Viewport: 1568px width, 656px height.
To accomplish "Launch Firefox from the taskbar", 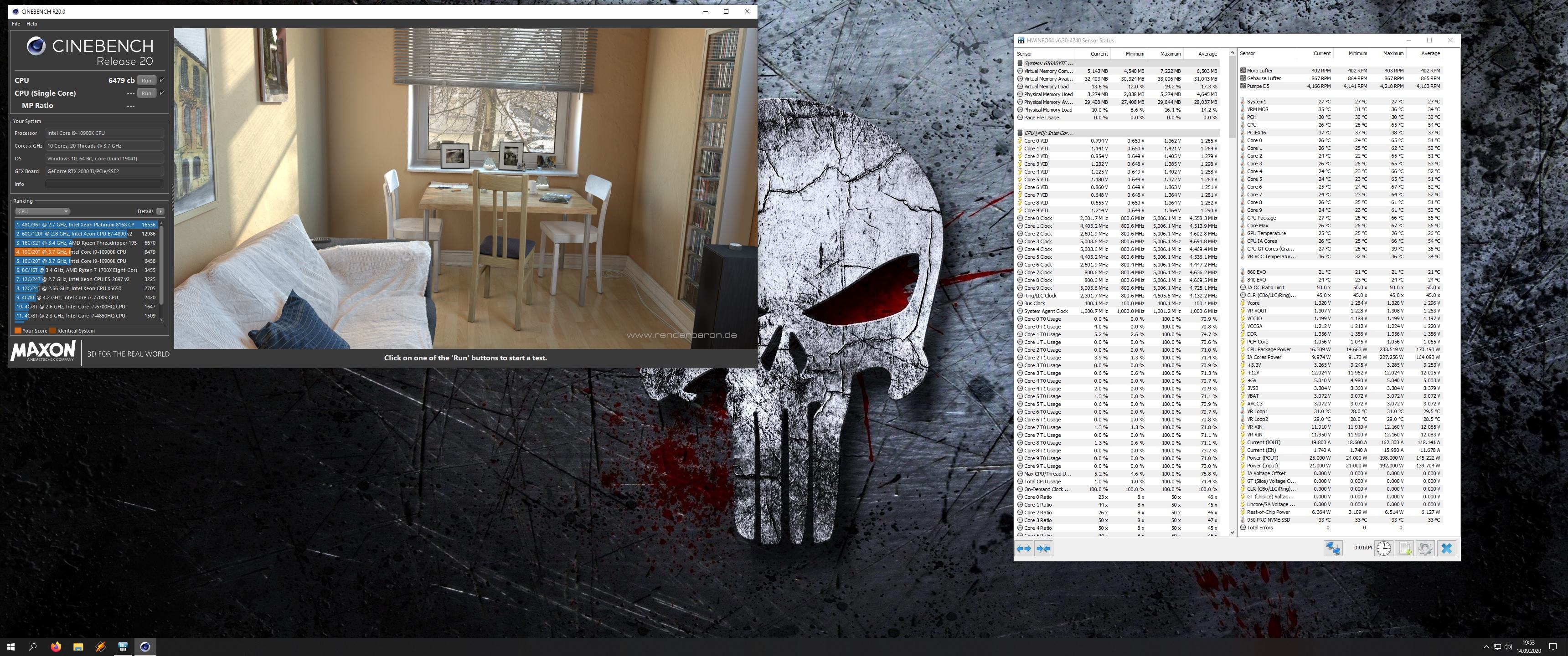I will [x=56, y=647].
